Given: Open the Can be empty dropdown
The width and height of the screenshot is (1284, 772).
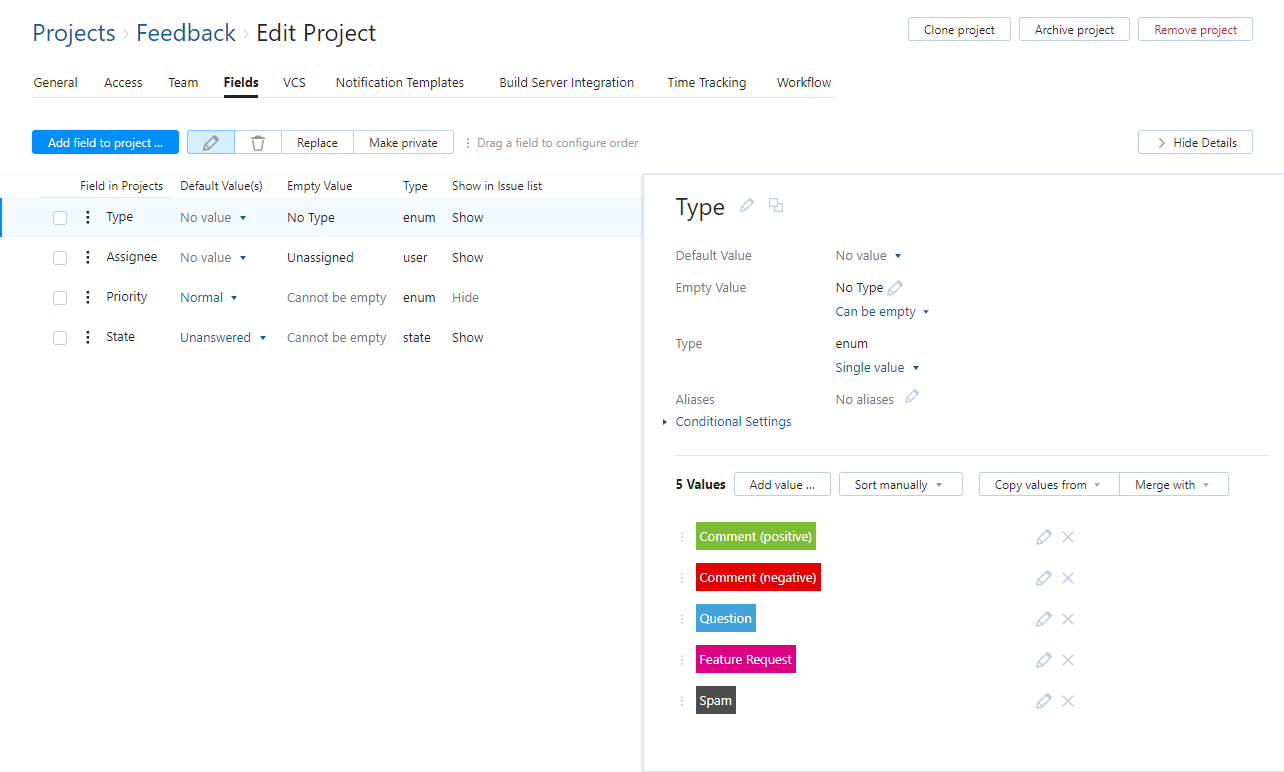Looking at the screenshot, I should tap(882, 312).
